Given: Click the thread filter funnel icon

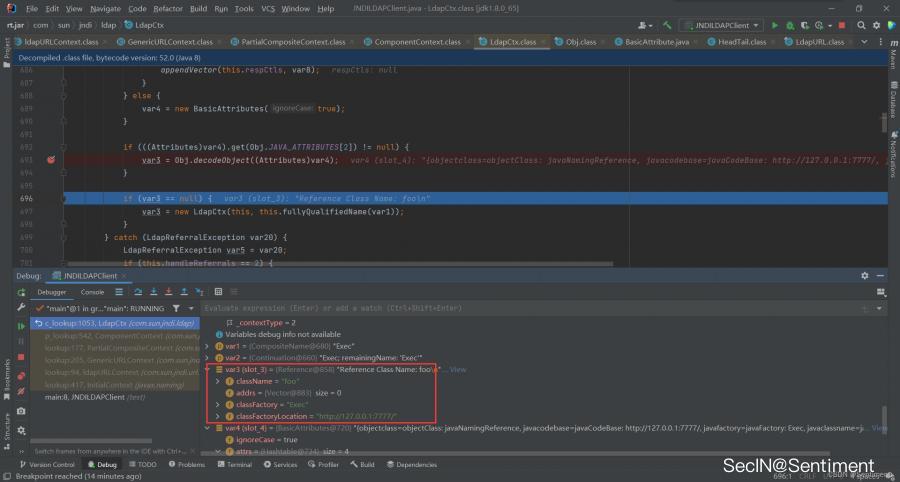Looking at the screenshot, I should tap(176, 309).
